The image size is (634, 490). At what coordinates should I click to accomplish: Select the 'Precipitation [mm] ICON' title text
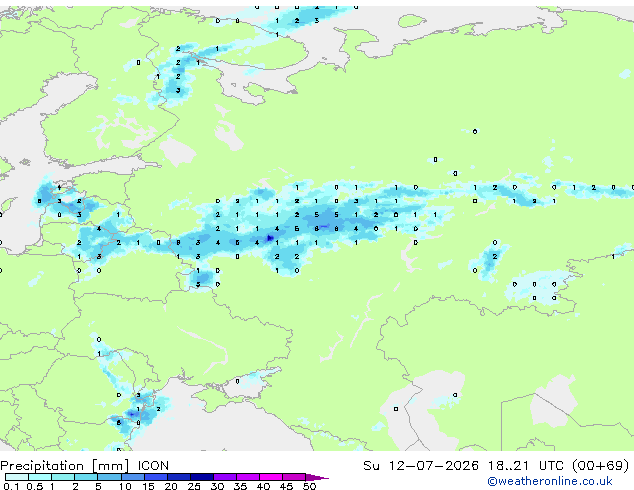85,466
